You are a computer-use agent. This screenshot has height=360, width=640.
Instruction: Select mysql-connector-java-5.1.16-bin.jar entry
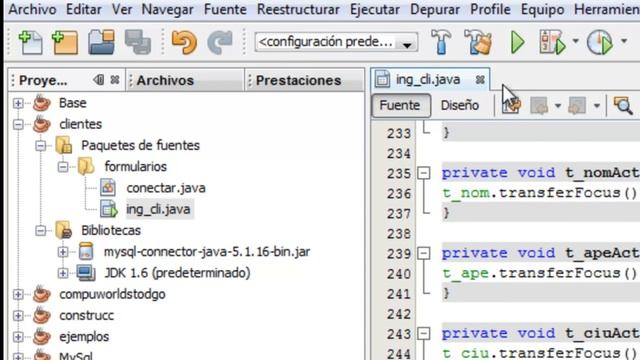point(207,251)
